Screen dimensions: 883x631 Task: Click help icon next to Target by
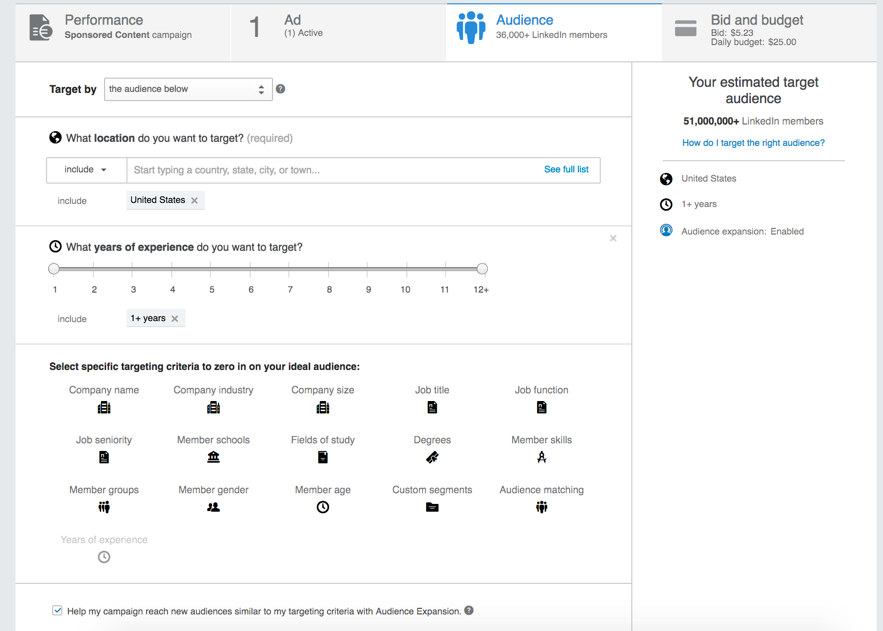click(280, 89)
